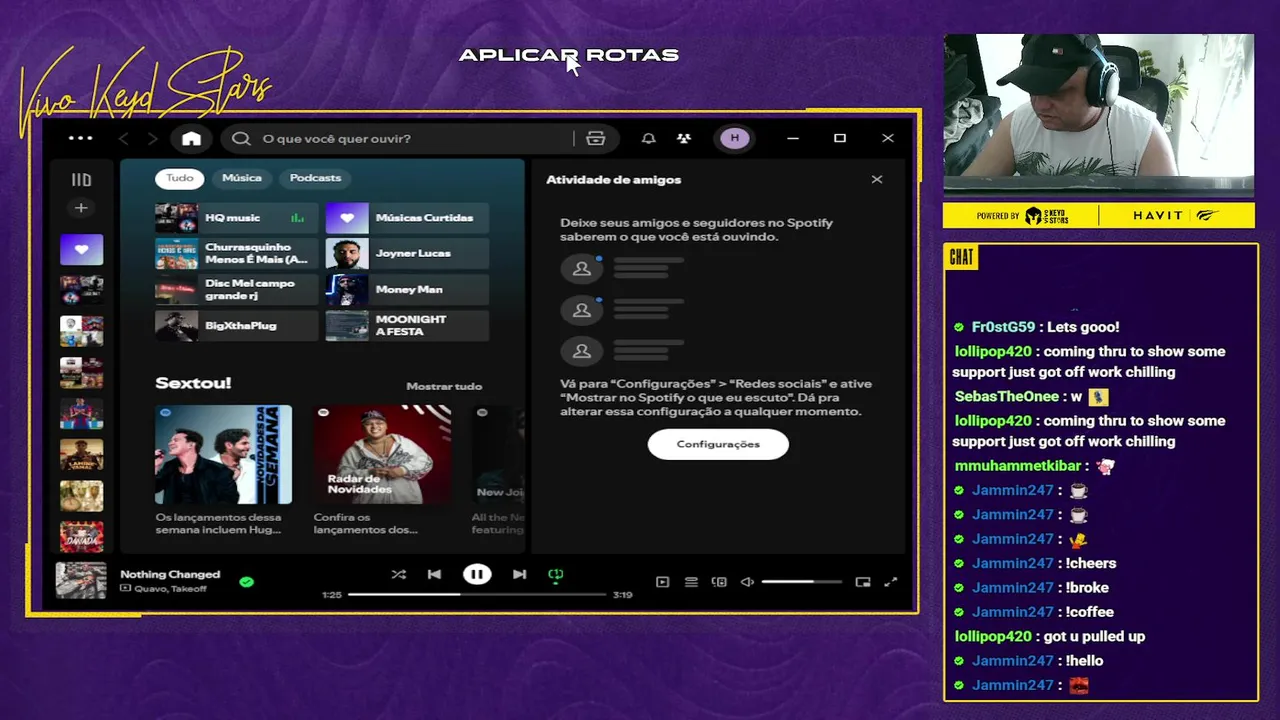
Task: Expand Your Library sidebar icon
Action: click(81, 180)
